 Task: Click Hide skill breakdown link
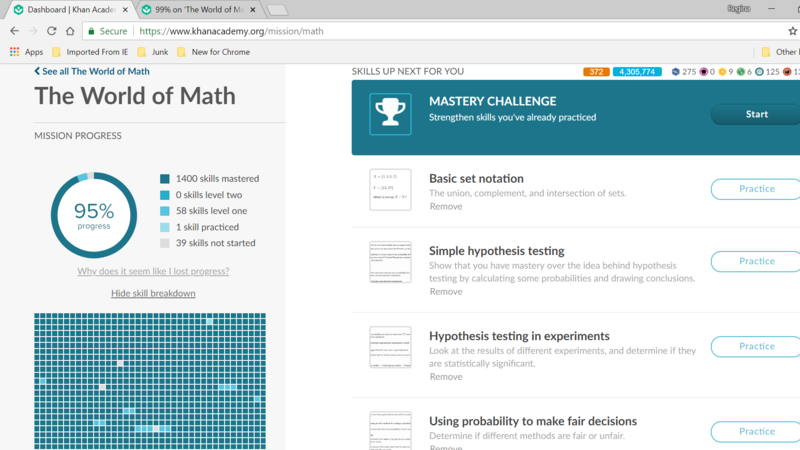pyautogui.click(x=153, y=293)
